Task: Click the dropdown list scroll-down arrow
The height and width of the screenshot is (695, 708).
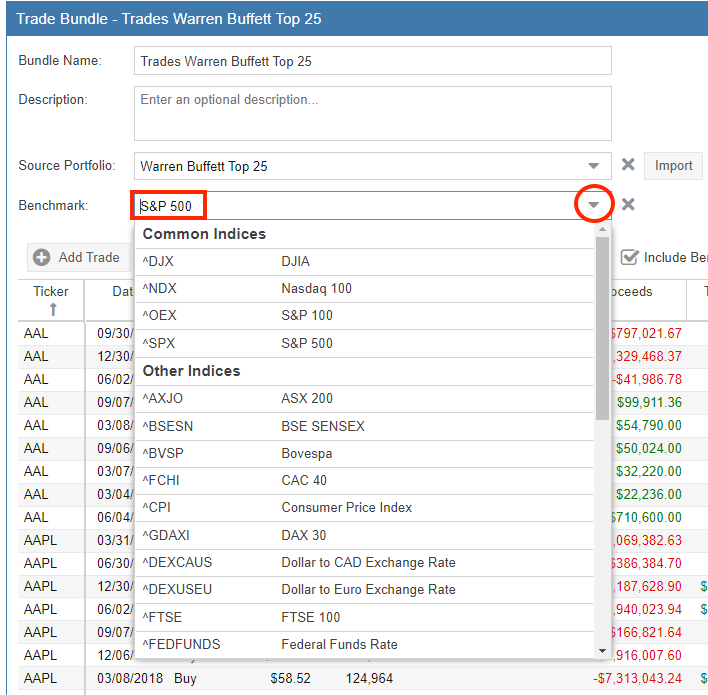Action: (x=602, y=651)
